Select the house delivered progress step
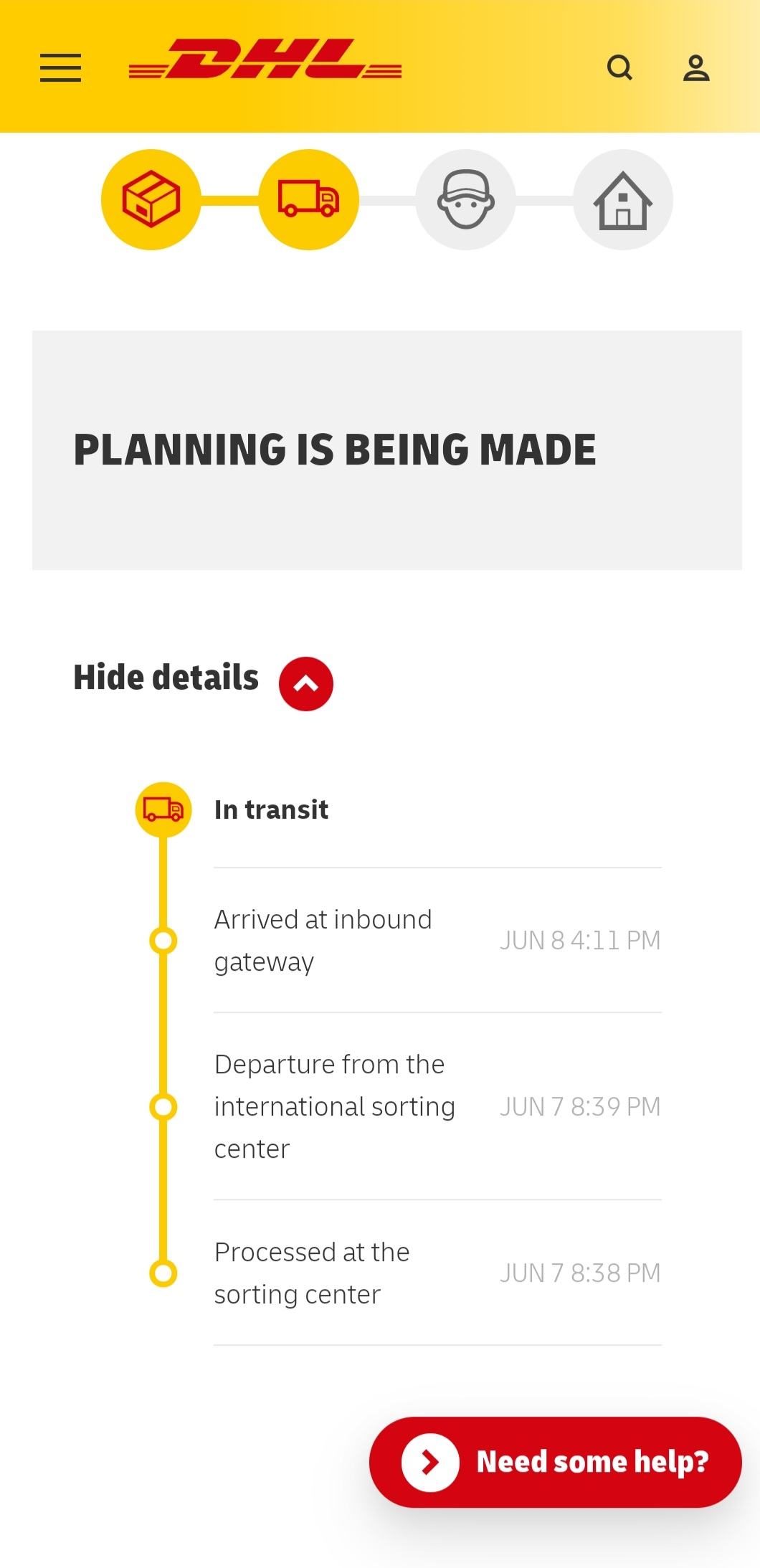Viewport: 760px width, 1568px height. coord(623,199)
